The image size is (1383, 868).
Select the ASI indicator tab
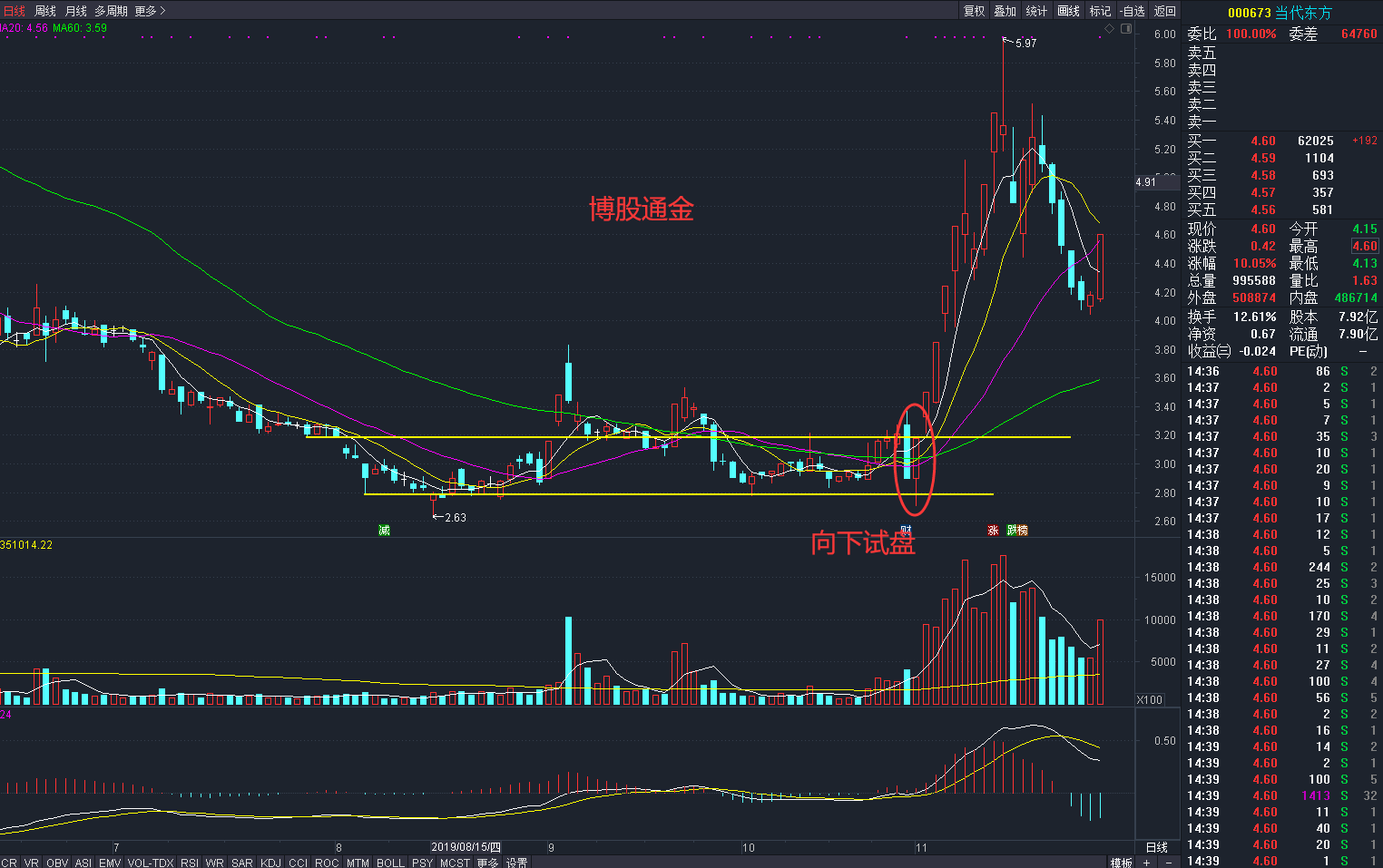83,863
